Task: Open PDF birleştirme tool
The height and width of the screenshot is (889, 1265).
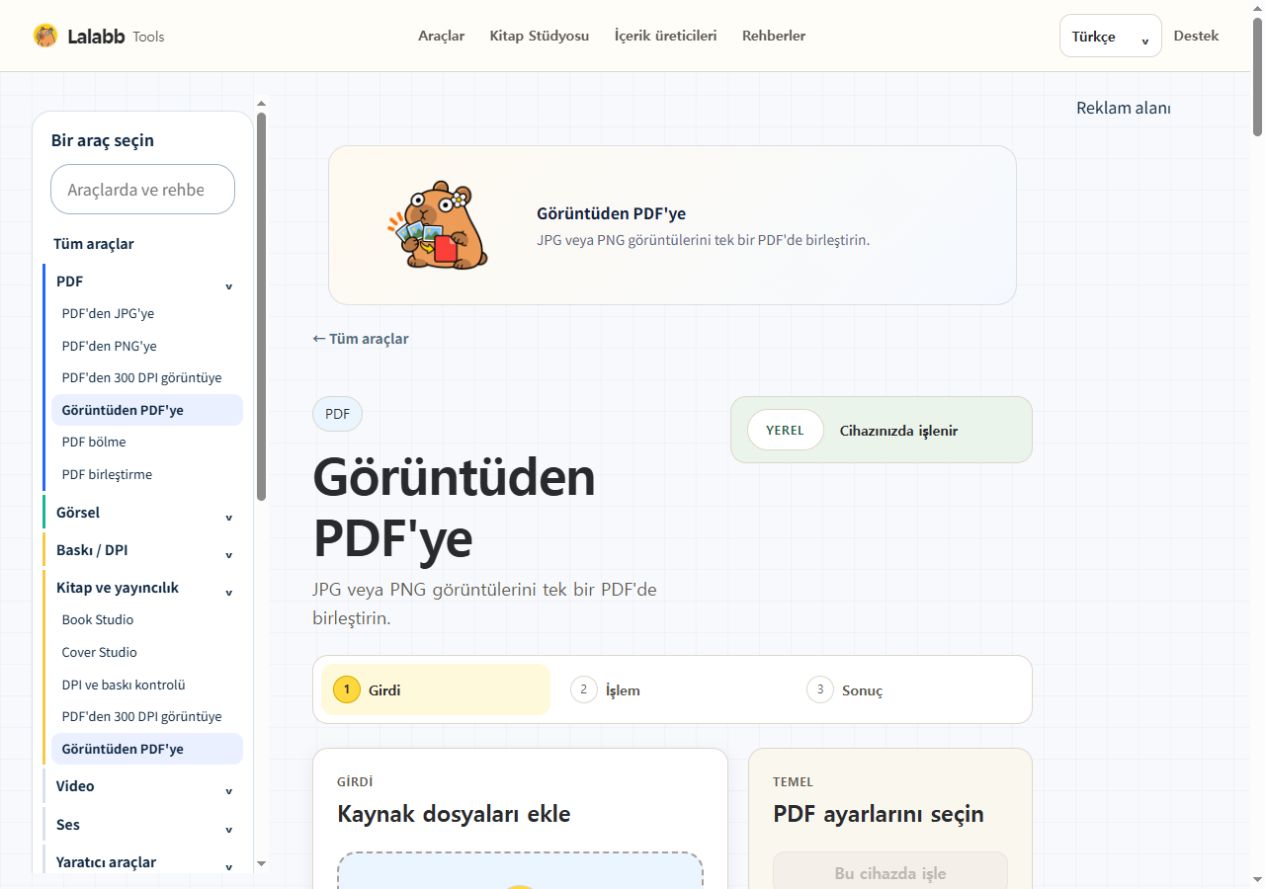Action: pyautogui.click(x=107, y=474)
